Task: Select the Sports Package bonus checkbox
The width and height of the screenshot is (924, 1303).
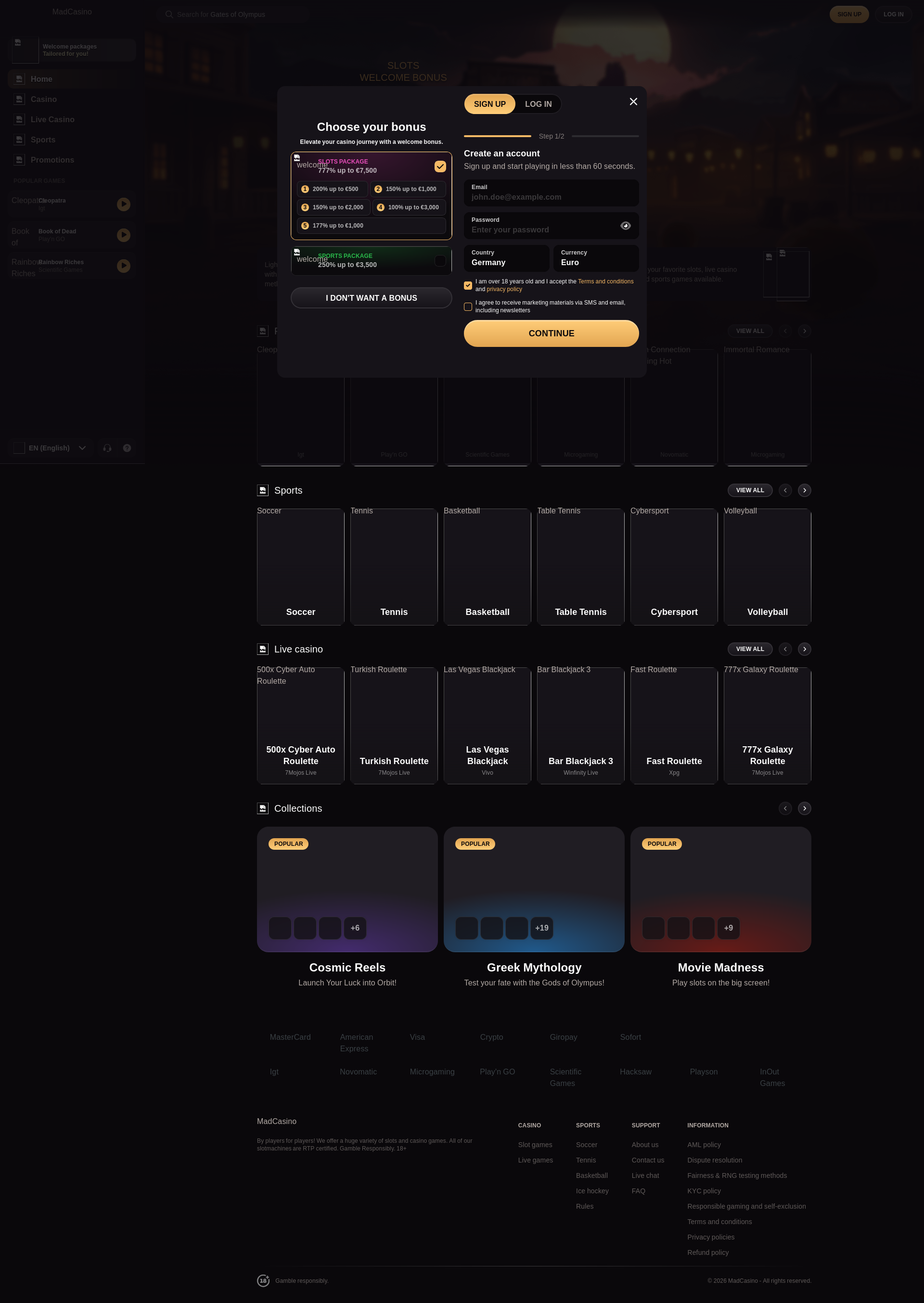Action: pos(440,260)
